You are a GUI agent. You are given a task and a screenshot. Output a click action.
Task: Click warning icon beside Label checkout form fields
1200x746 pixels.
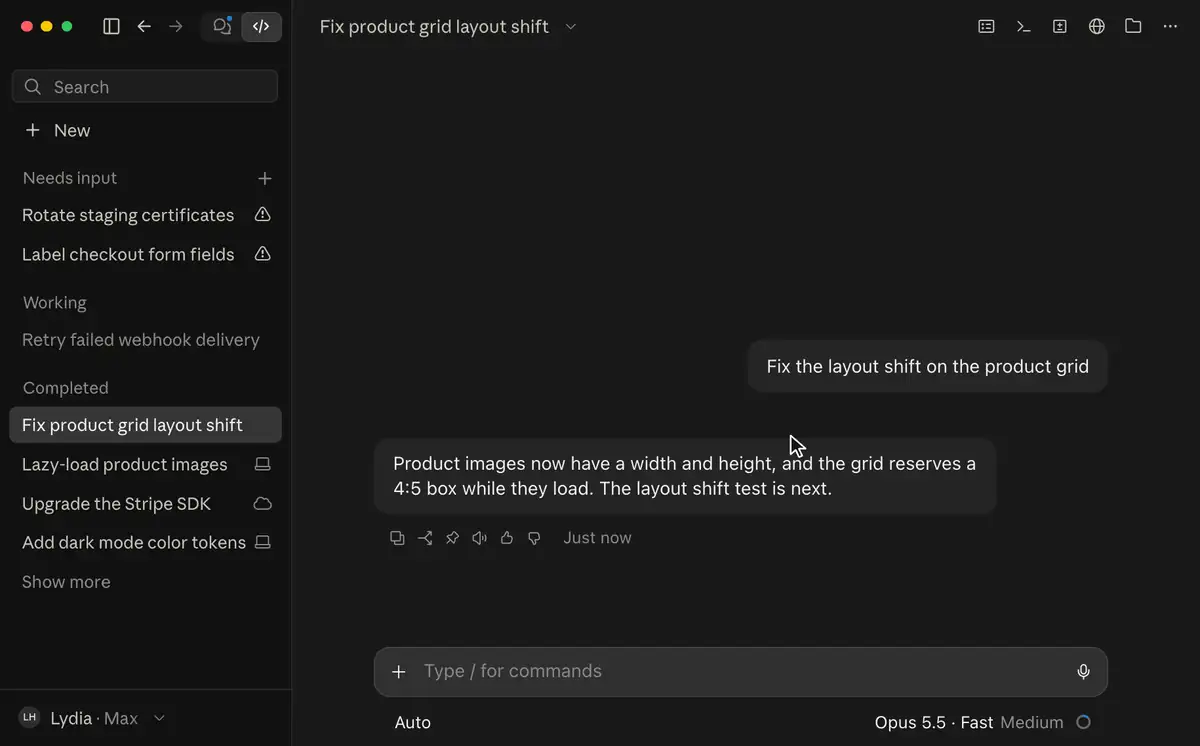point(262,255)
